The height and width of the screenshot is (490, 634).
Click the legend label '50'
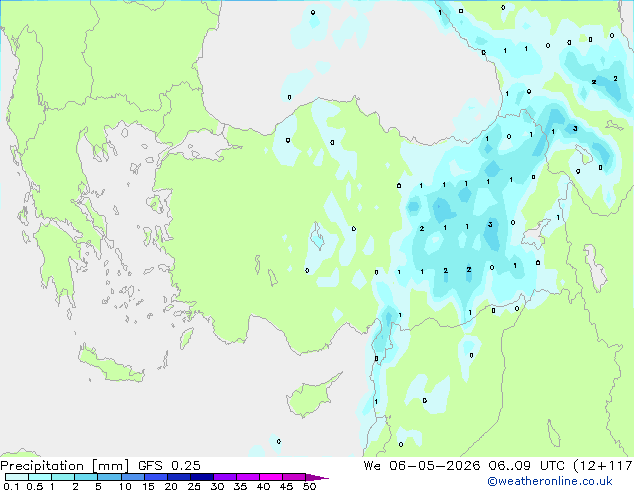click(310, 486)
